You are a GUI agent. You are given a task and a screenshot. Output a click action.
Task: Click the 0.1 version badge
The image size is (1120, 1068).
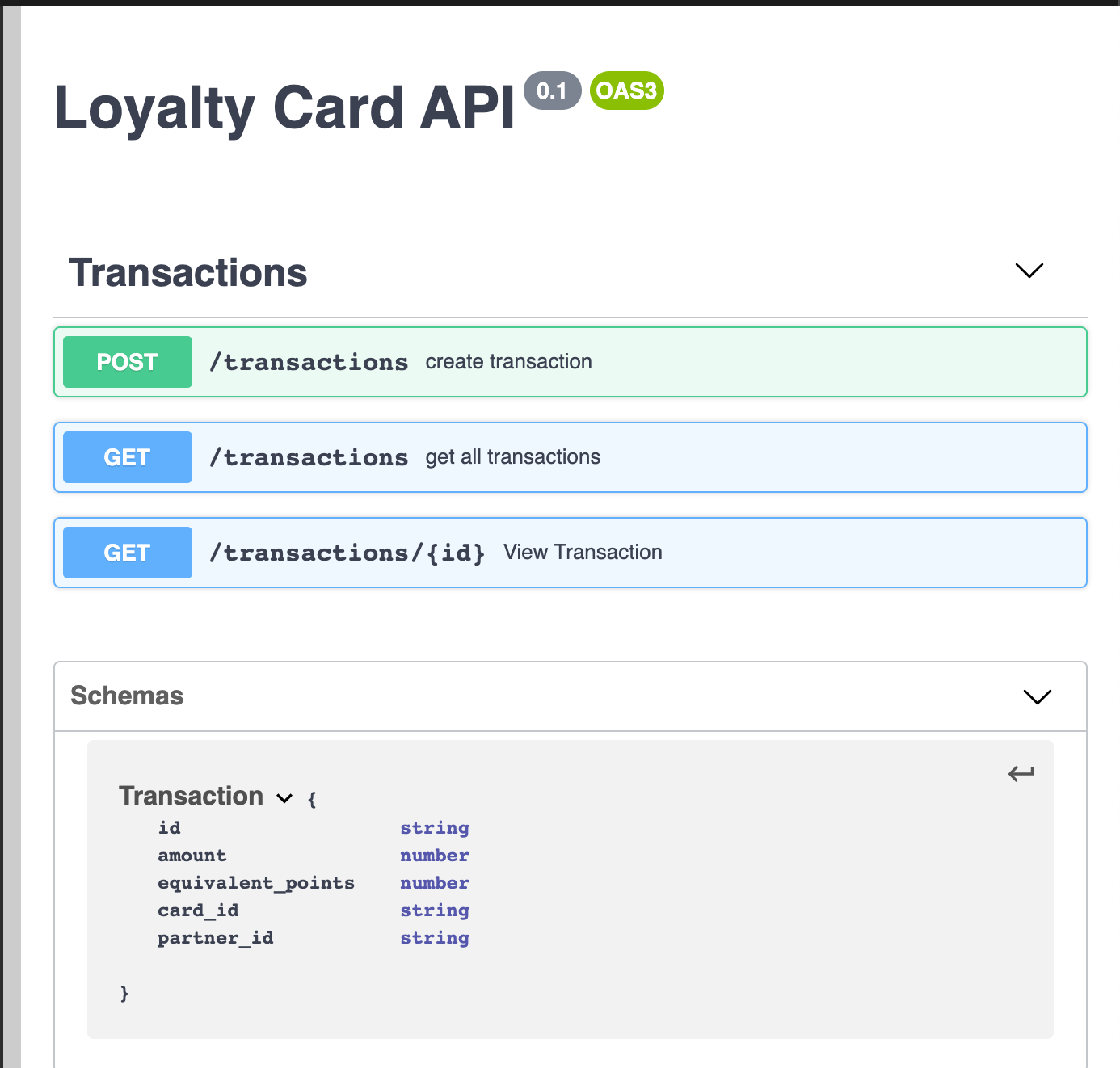[x=552, y=90]
